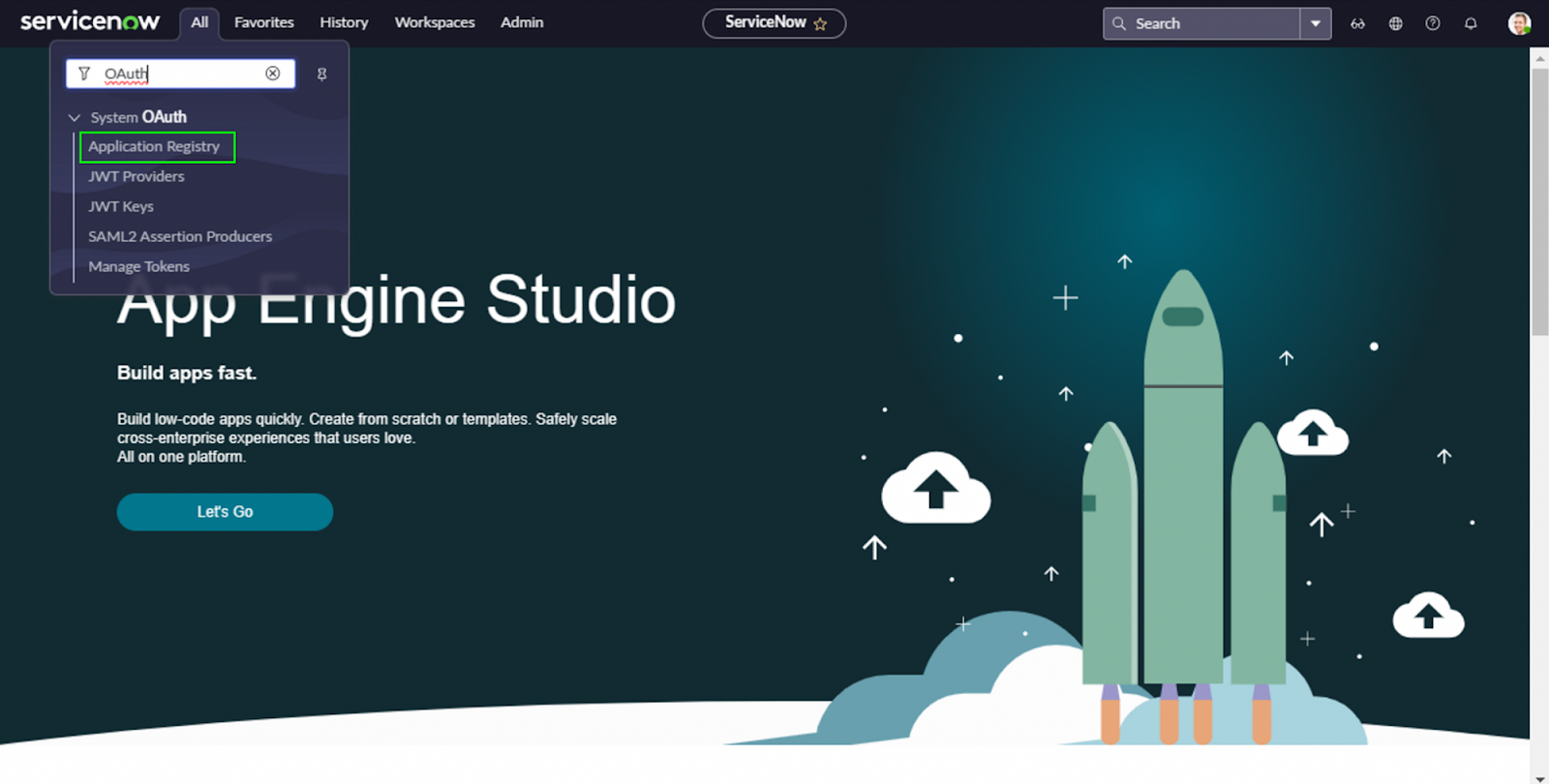The width and height of the screenshot is (1549, 784).
Task: Click the 'Build apps fast.' heading
Action: (x=187, y=373)
